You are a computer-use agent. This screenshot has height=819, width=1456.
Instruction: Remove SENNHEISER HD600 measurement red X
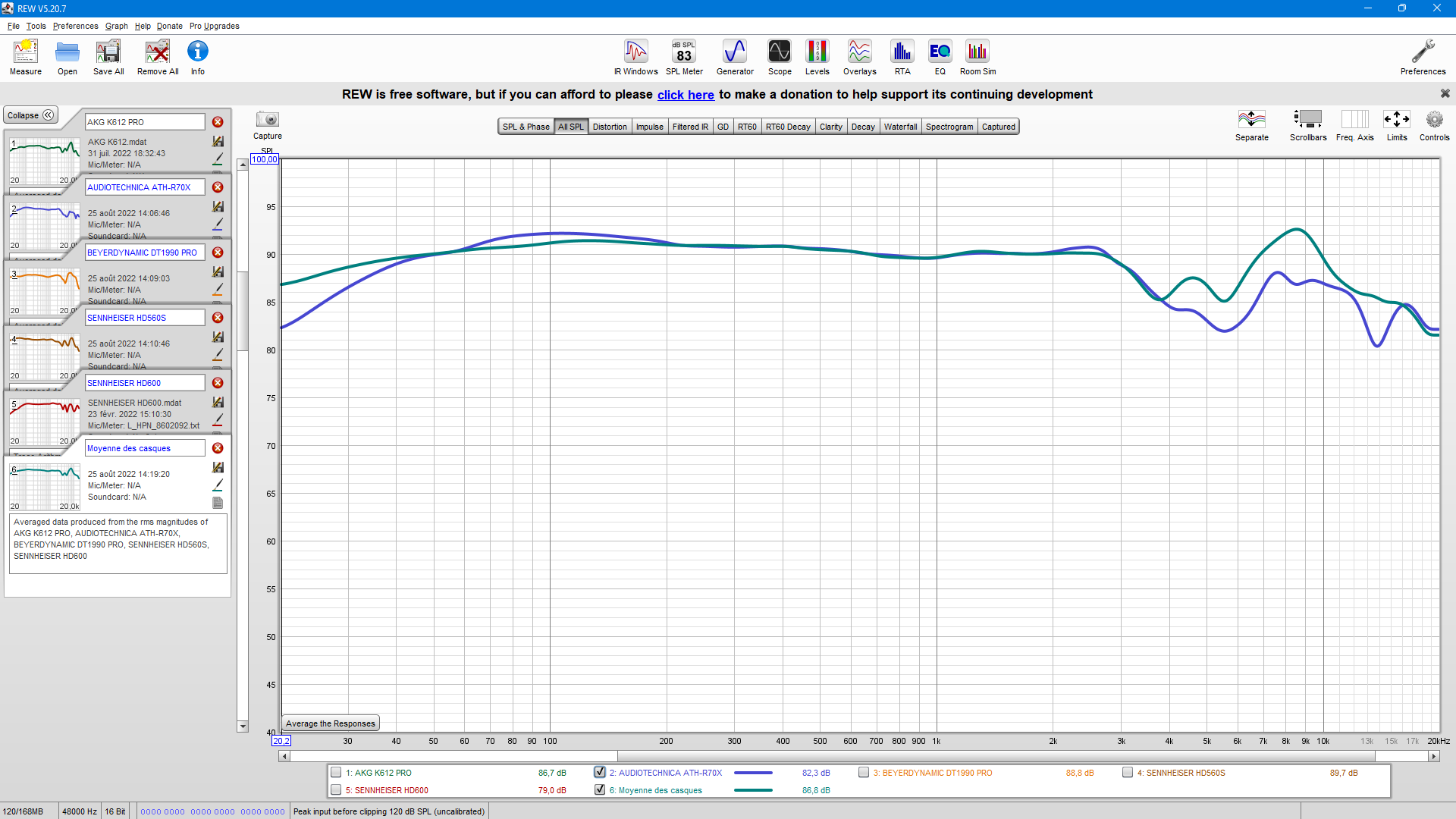218,383
